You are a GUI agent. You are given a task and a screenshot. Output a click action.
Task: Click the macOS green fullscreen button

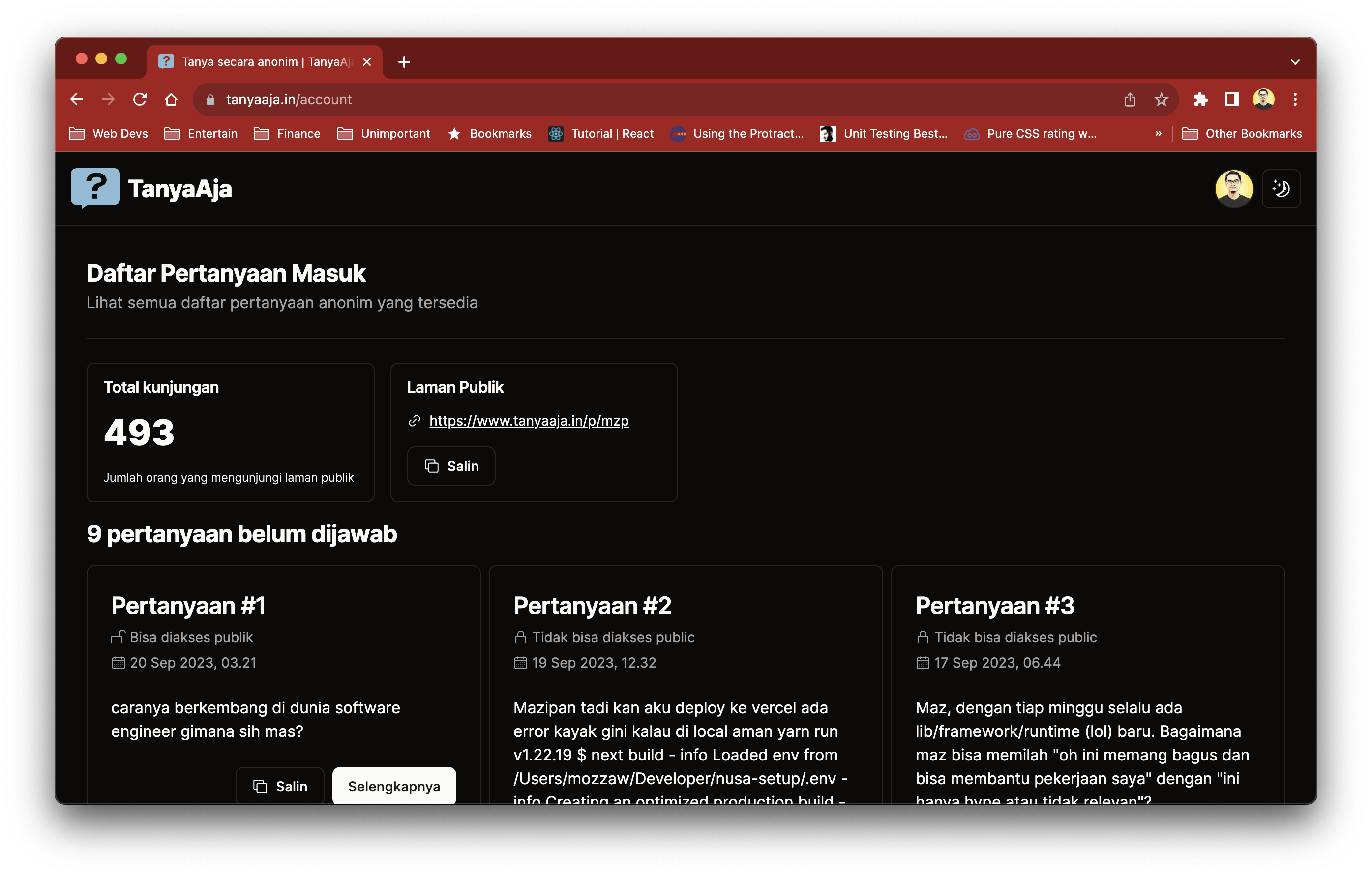(x=121, y=58)
